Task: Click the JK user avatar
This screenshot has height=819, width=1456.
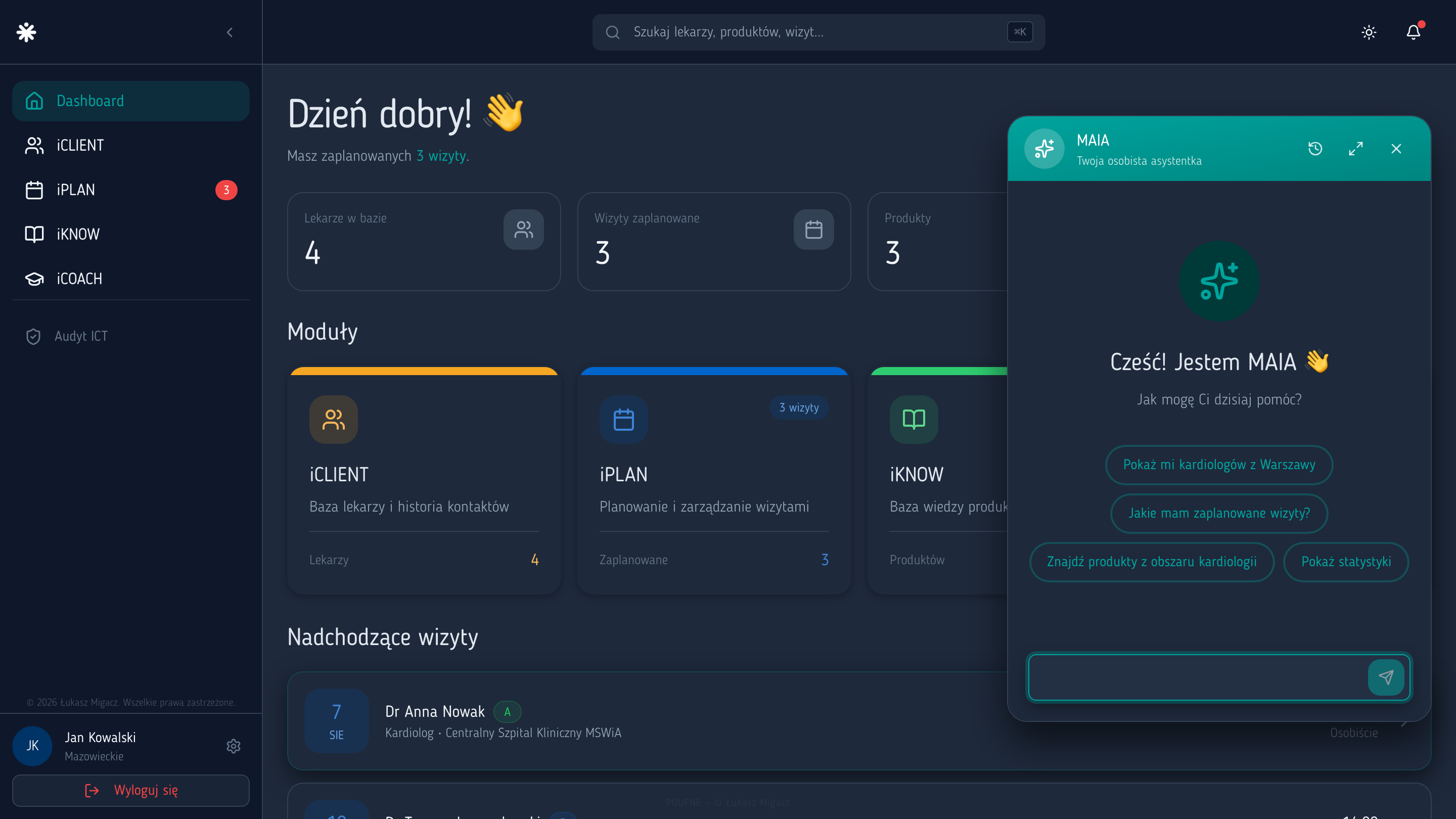Action: coord(32,747)
